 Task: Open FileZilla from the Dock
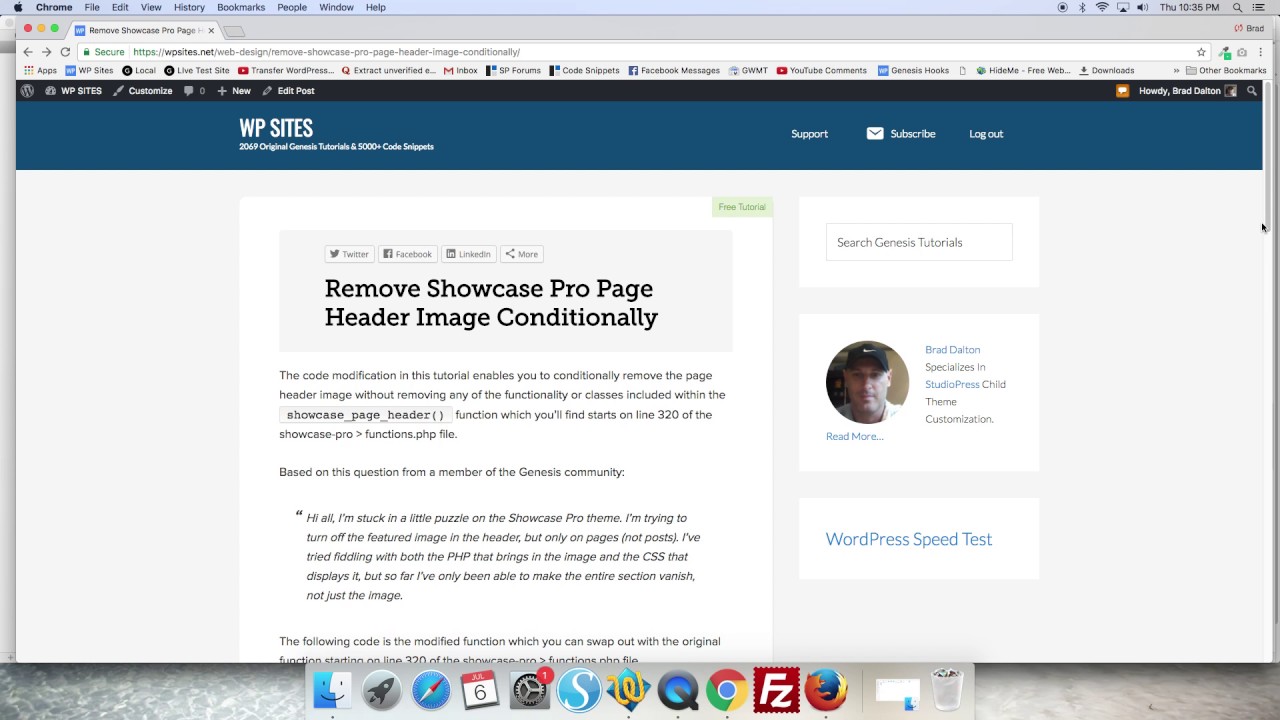tap(776, 690)
